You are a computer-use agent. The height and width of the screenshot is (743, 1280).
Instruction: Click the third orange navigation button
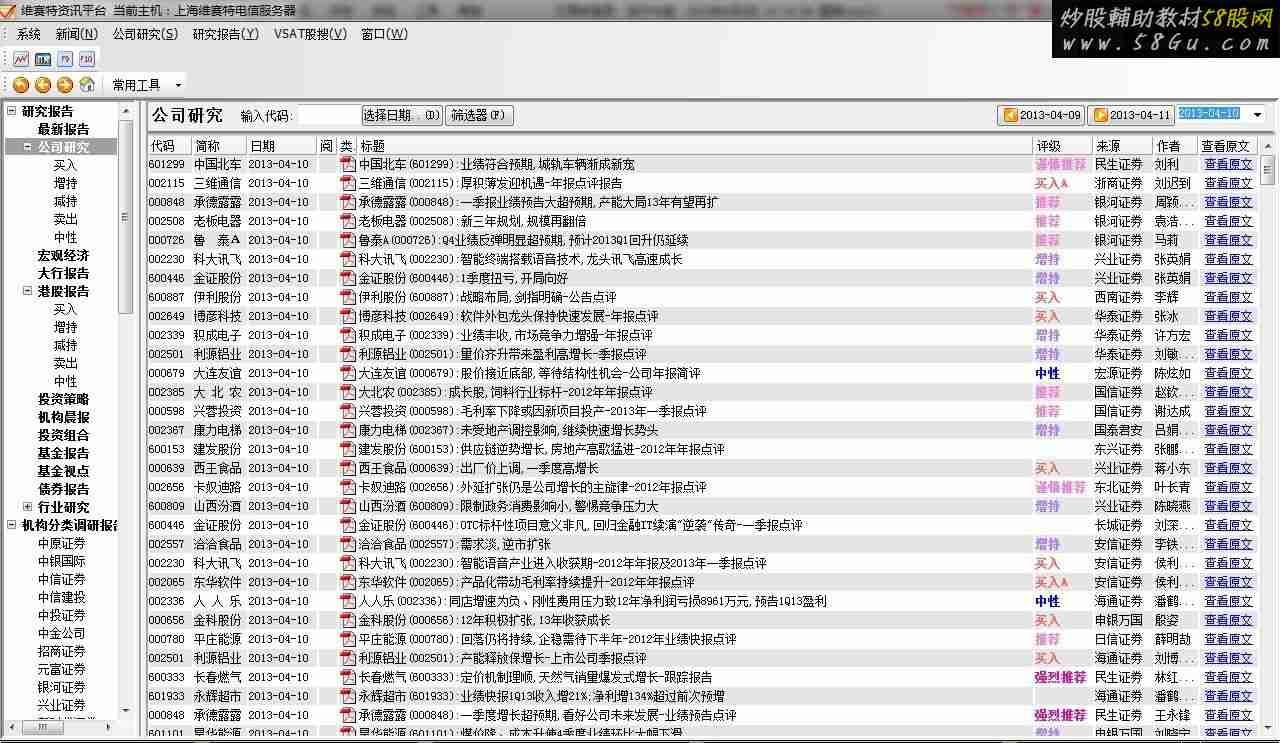[x=65, y=85]
